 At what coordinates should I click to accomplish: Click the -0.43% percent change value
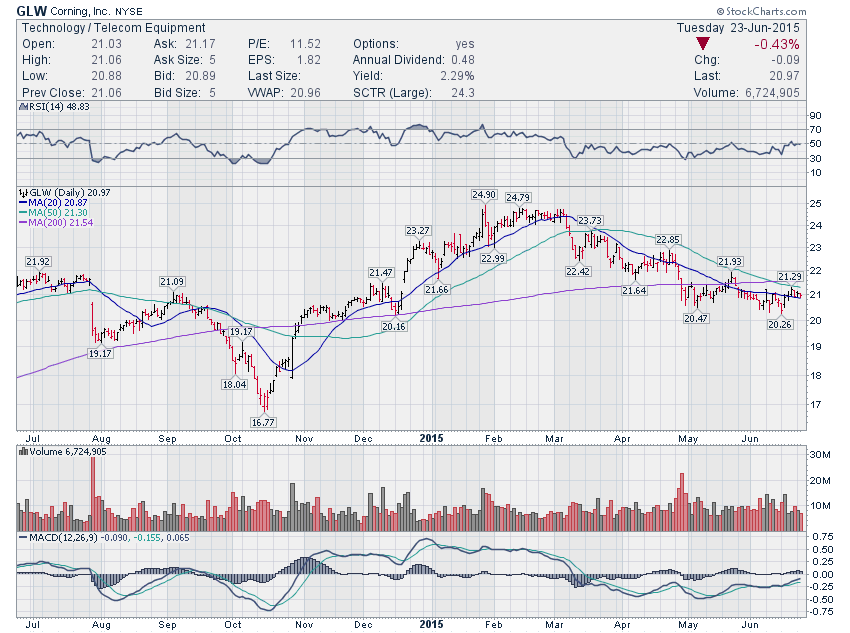point(776,44)
